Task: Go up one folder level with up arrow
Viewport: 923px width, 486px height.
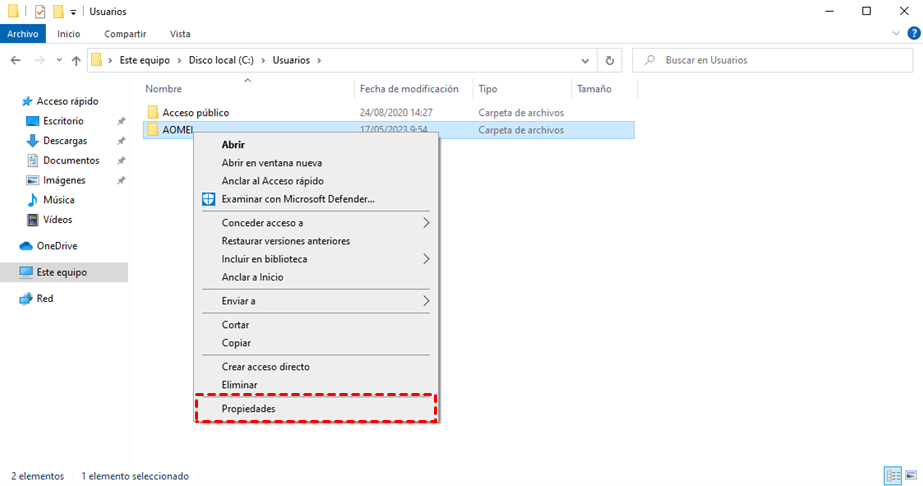Action: (76, 60)
